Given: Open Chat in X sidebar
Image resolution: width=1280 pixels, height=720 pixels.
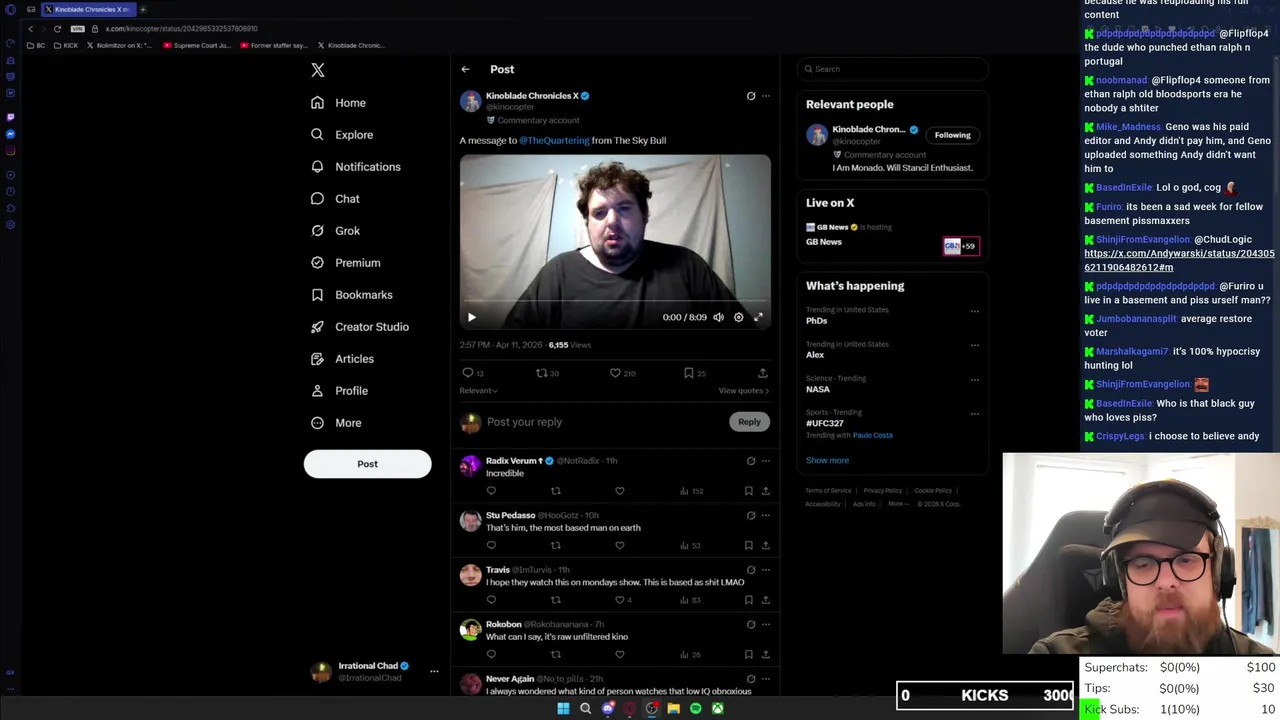Looking at the screenshot, I should coord(335,199).
